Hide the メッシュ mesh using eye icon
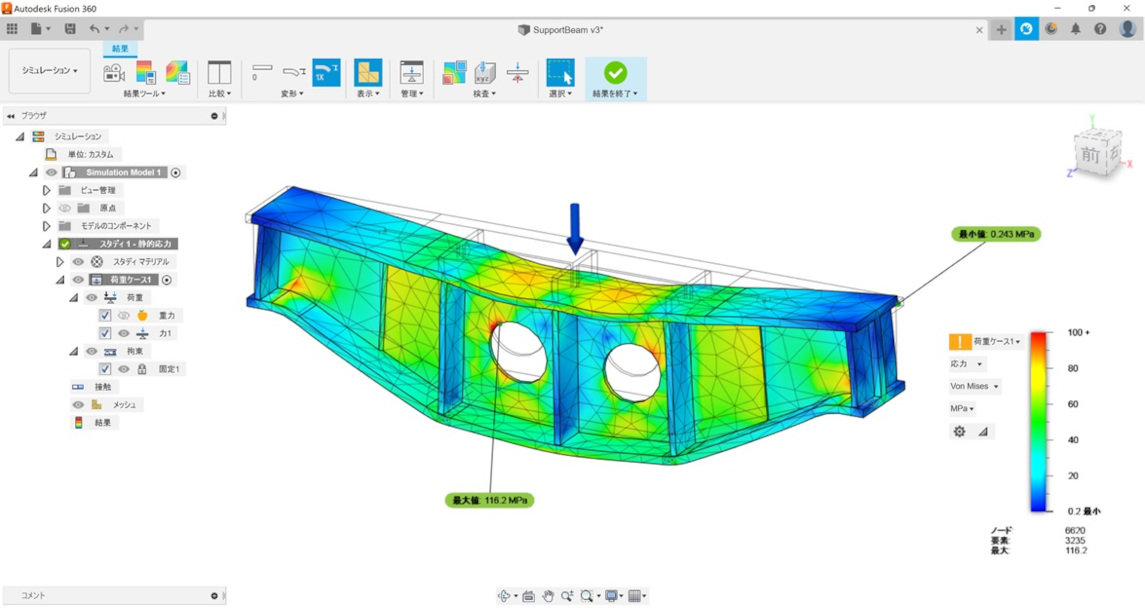The width and height of the screenshot is (1145, 608). tap(78, 405)
